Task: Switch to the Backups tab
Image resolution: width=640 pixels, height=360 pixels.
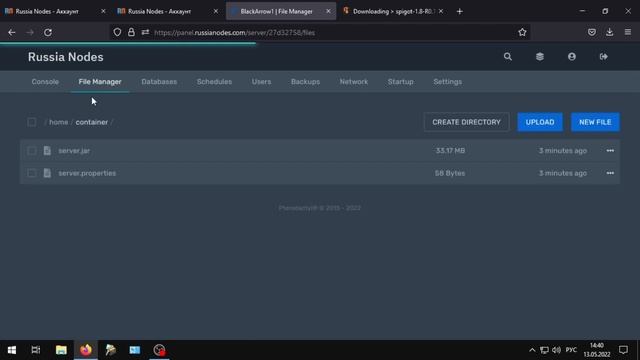Action: [x=305, y=82]
